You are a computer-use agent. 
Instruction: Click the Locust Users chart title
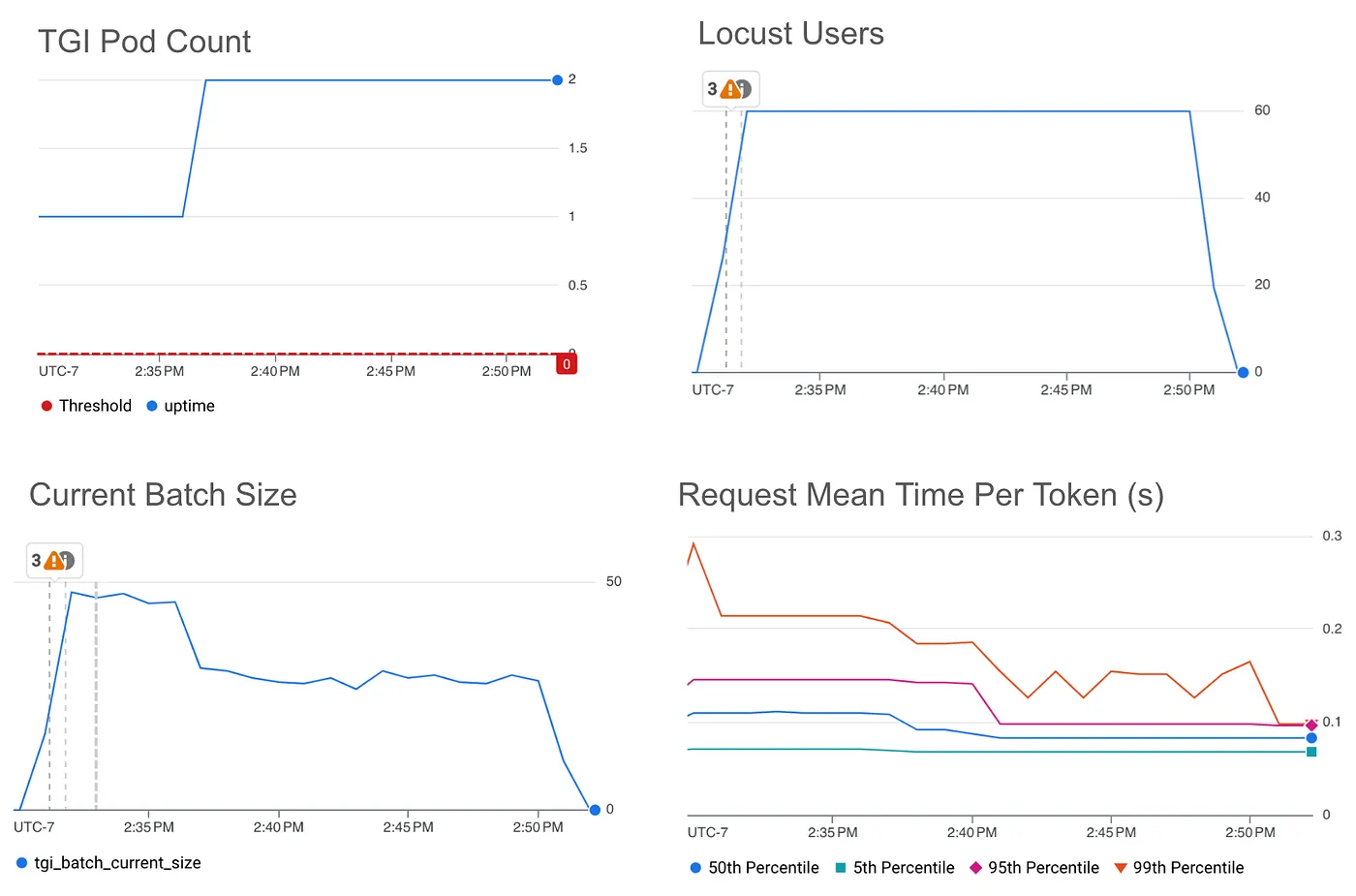pos(790,34)
